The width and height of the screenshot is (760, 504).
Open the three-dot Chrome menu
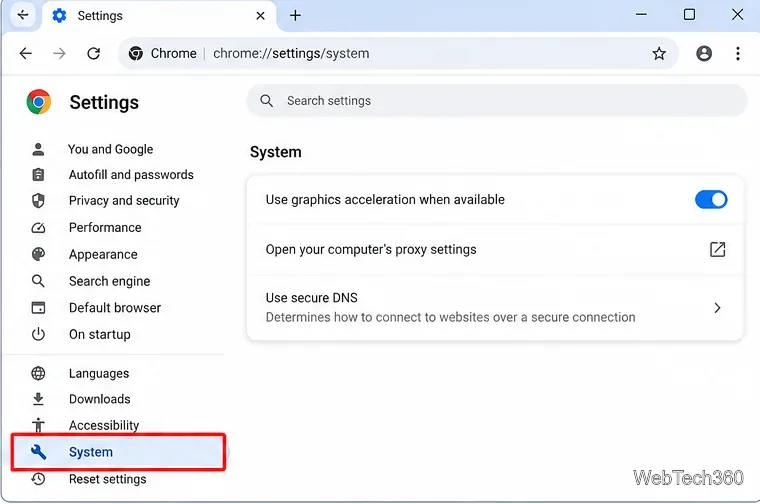point(737,53)
